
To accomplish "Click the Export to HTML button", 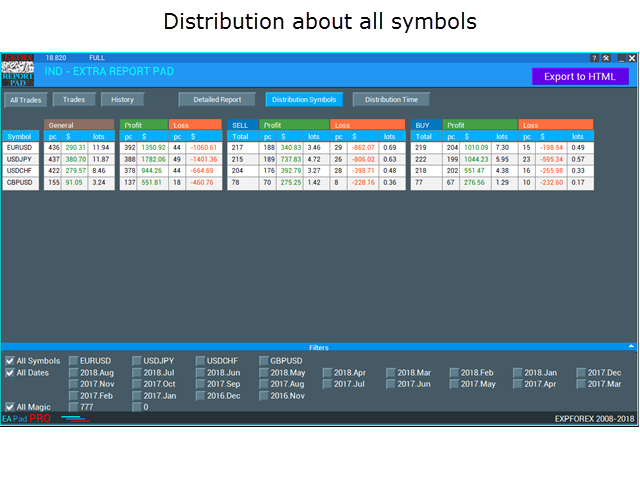I will pos(580,76).
